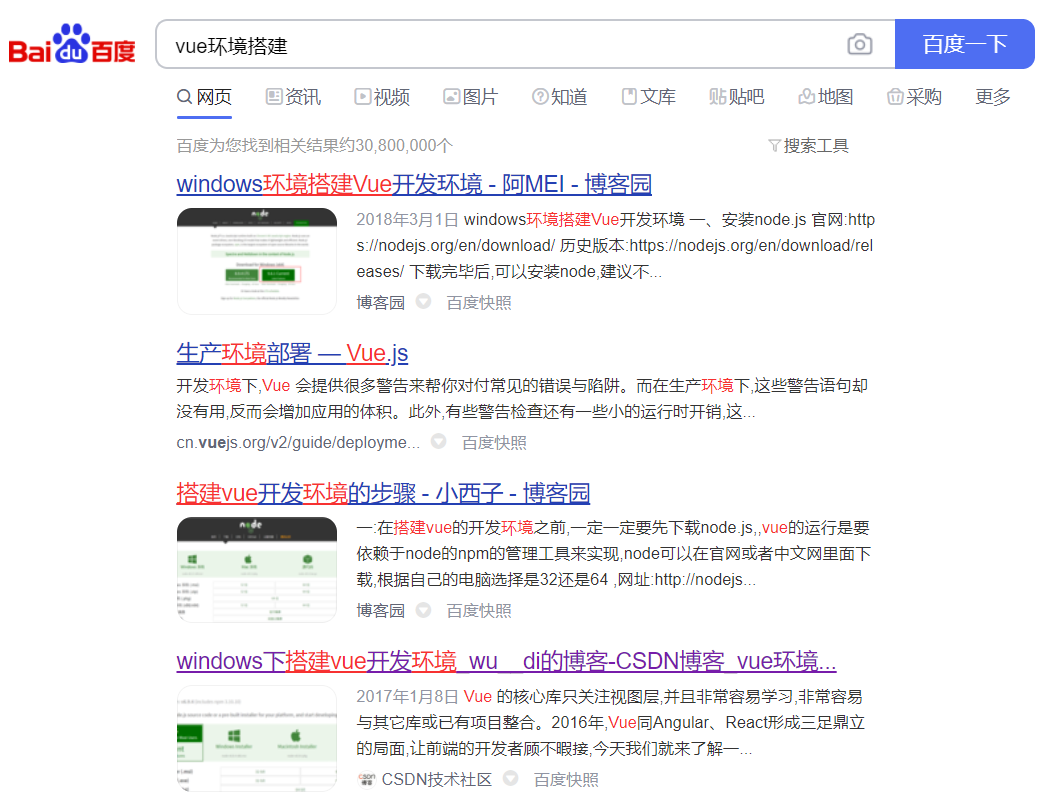
Task: Open the 图片 tab
Action: pyautogui.click(x=471, y=97)
